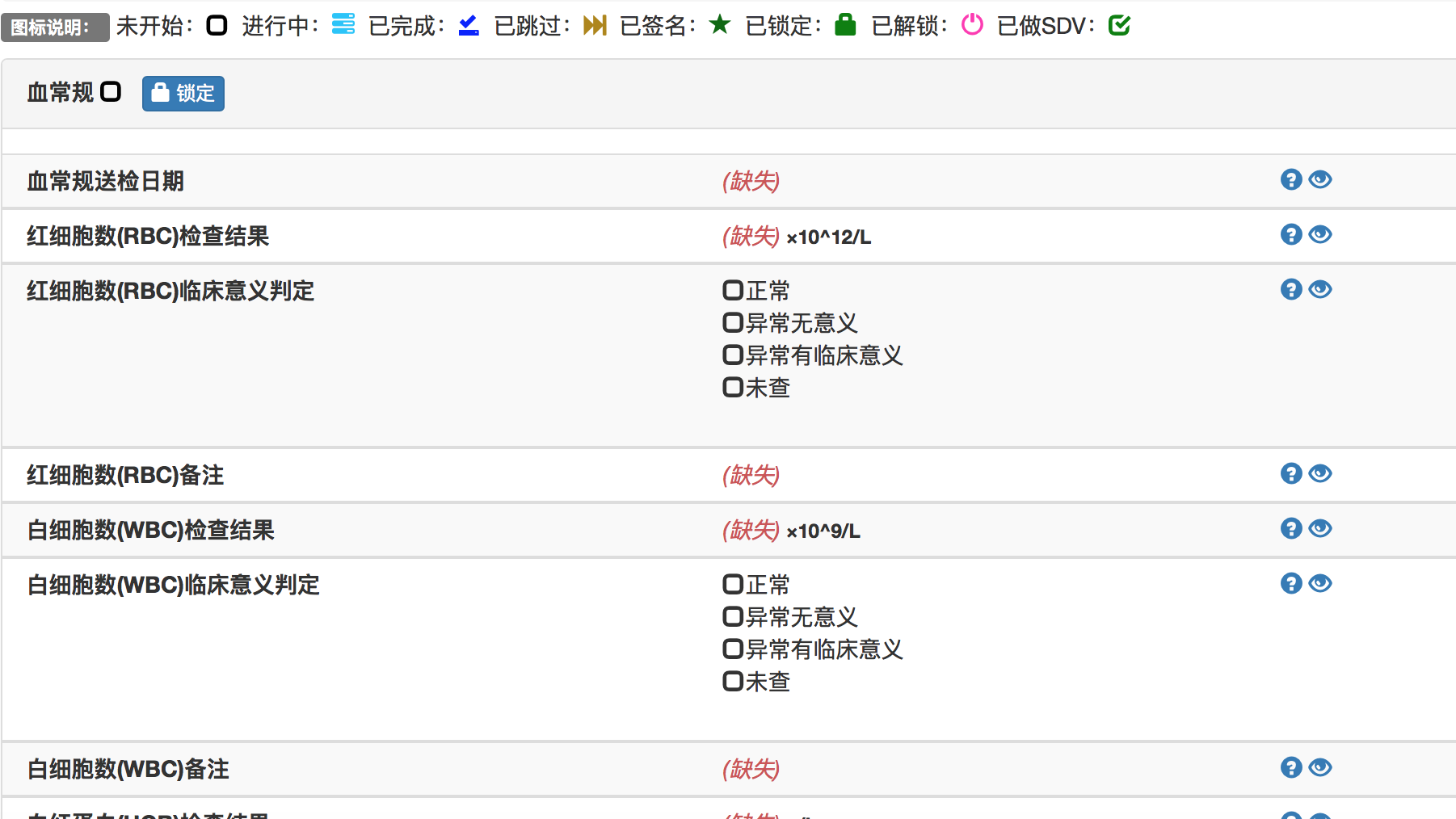Click eye icon for 红细胞数(RBC)检查结果

(1320, 234)
